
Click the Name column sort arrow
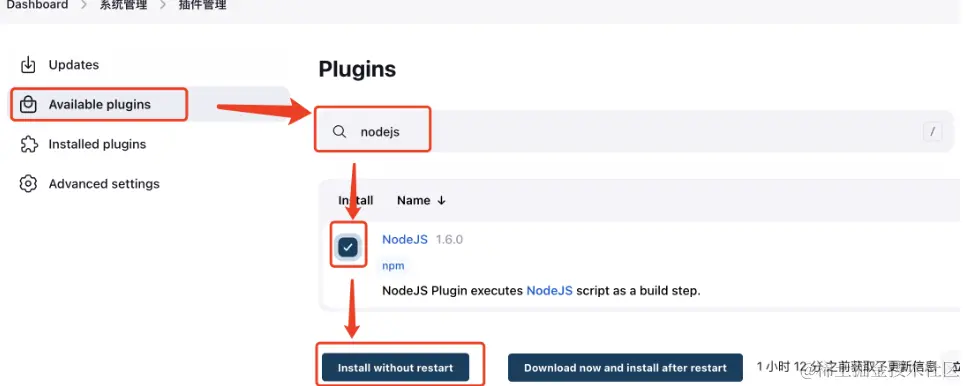tap(441, 200)
